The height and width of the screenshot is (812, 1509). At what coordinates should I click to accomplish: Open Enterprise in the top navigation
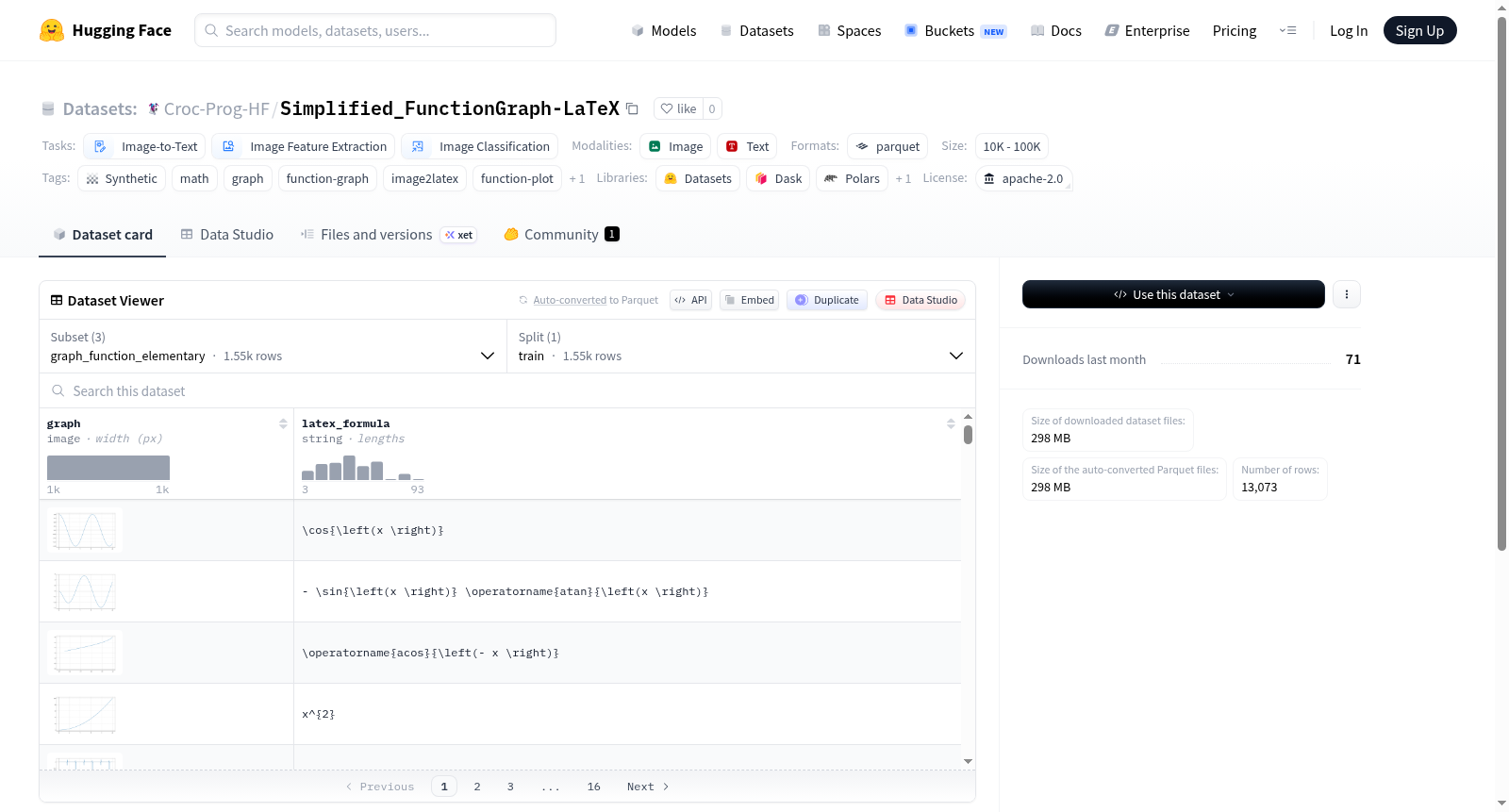point(1147,30)
